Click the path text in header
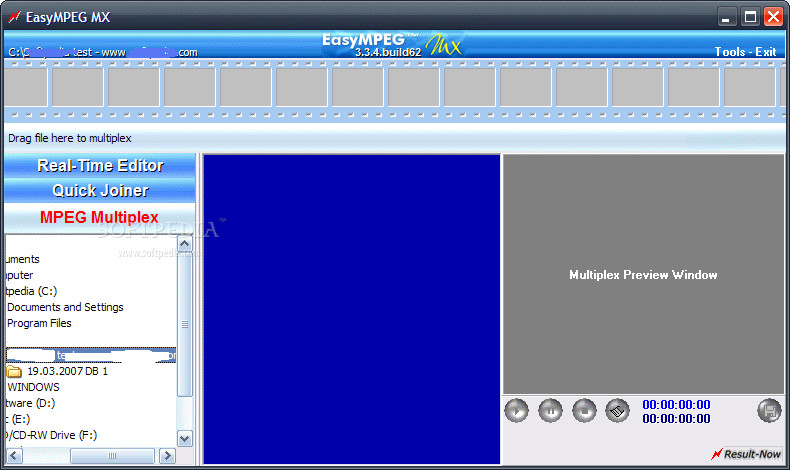Image resolution: width=790 pixels, height=470 pixels. [103, 52]
